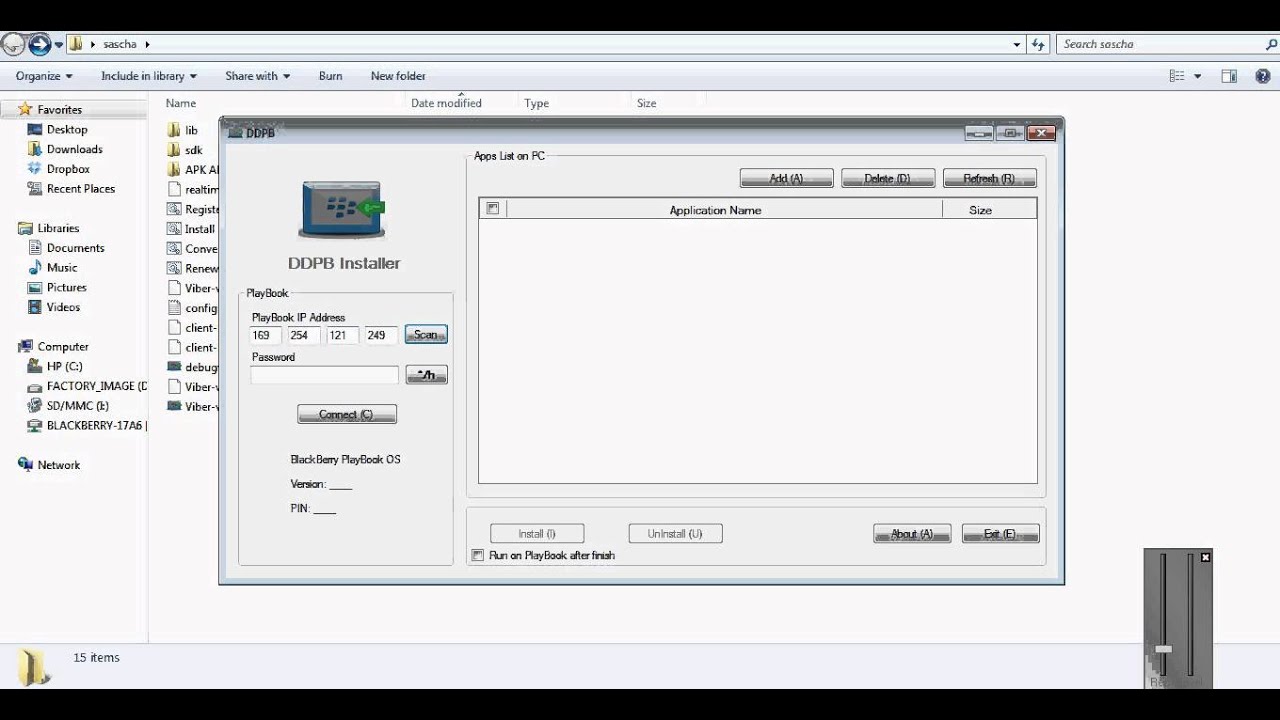This screenshot has width=1280, height=720.
Task: Click the folder icon in address breadcrumb
Action: click(x=75, y=44)
